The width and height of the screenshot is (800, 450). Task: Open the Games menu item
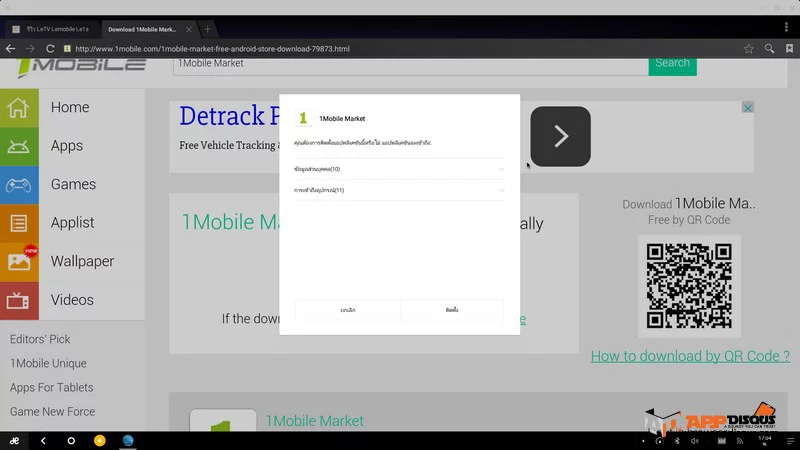[73, 184]
